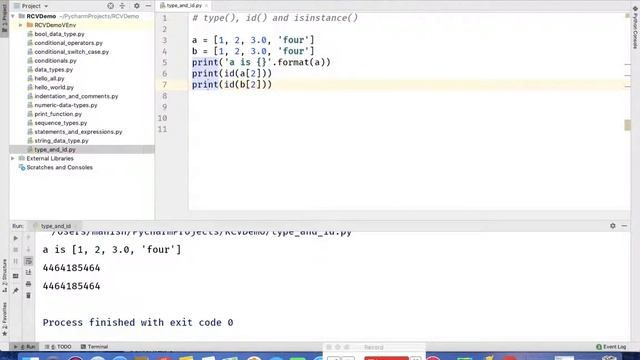This screenshot has width=640, height=360.
Task: Open the Run tool window tab
Action: (24, 347)
